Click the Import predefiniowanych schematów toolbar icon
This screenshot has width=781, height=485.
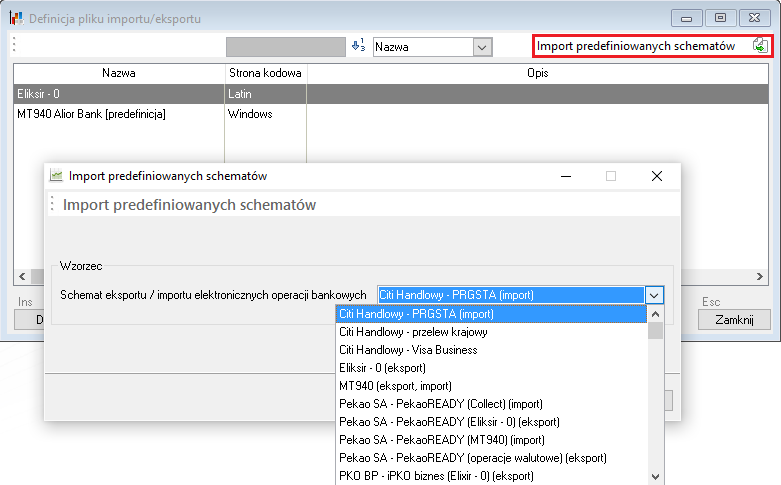click(760, 46)
